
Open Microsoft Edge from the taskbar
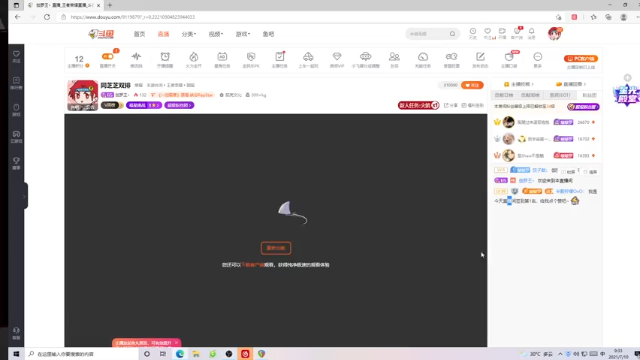180,354
